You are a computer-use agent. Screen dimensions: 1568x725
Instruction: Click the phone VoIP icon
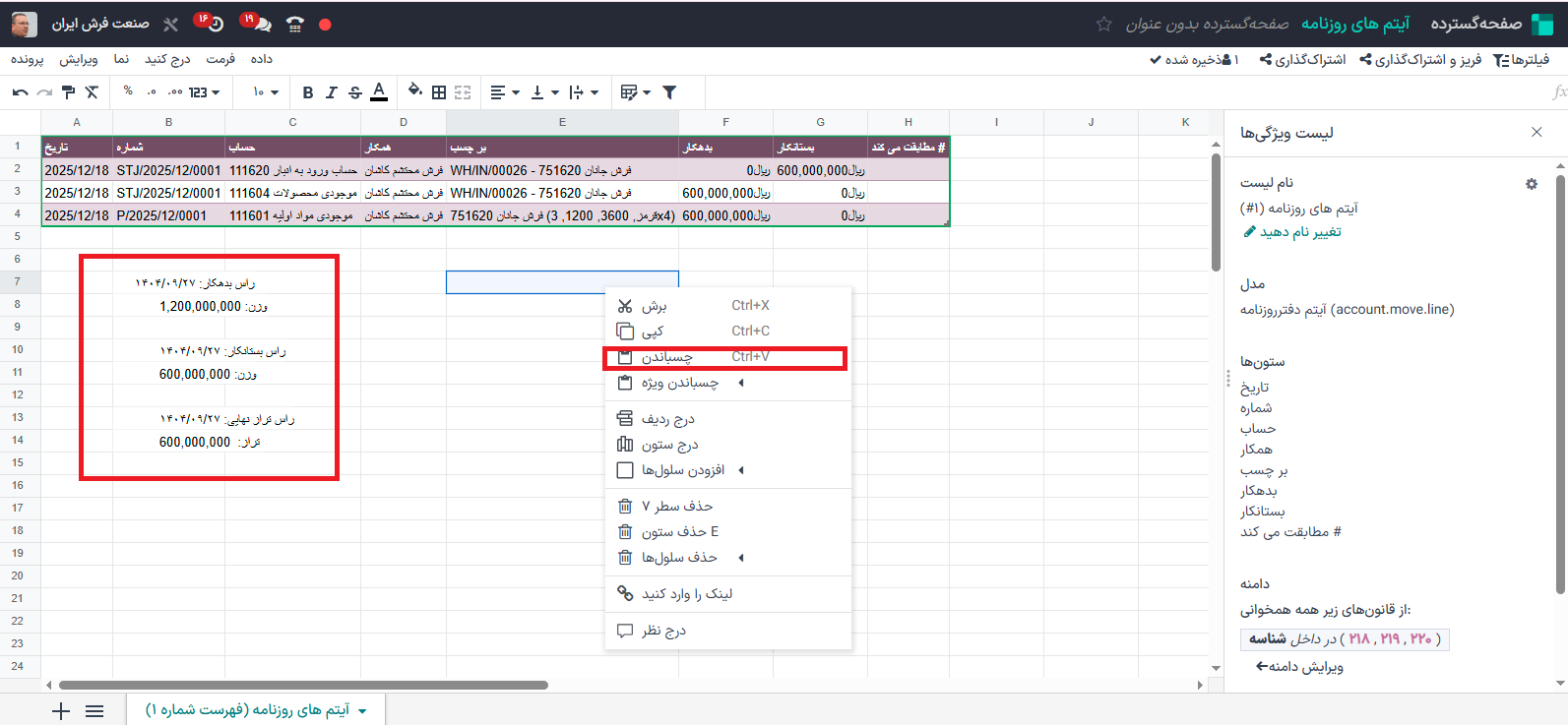tap(294, 24)
